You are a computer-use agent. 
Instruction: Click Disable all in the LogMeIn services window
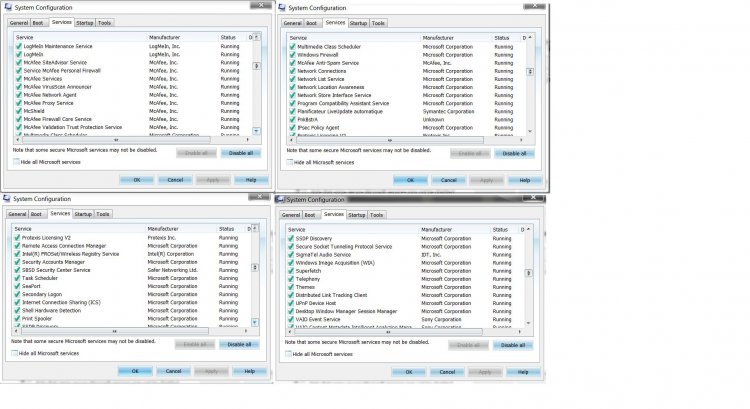click(241, 153)
